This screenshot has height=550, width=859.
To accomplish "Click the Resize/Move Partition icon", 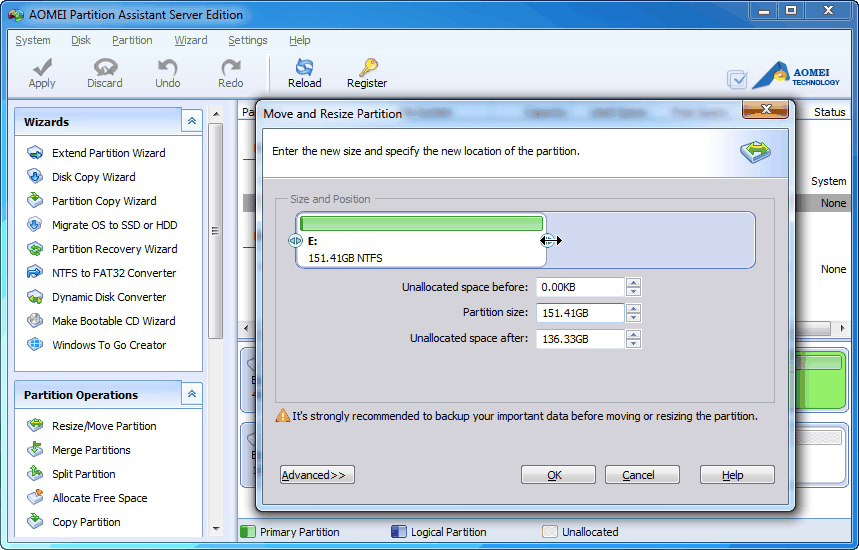I will [x=35, y=425].
